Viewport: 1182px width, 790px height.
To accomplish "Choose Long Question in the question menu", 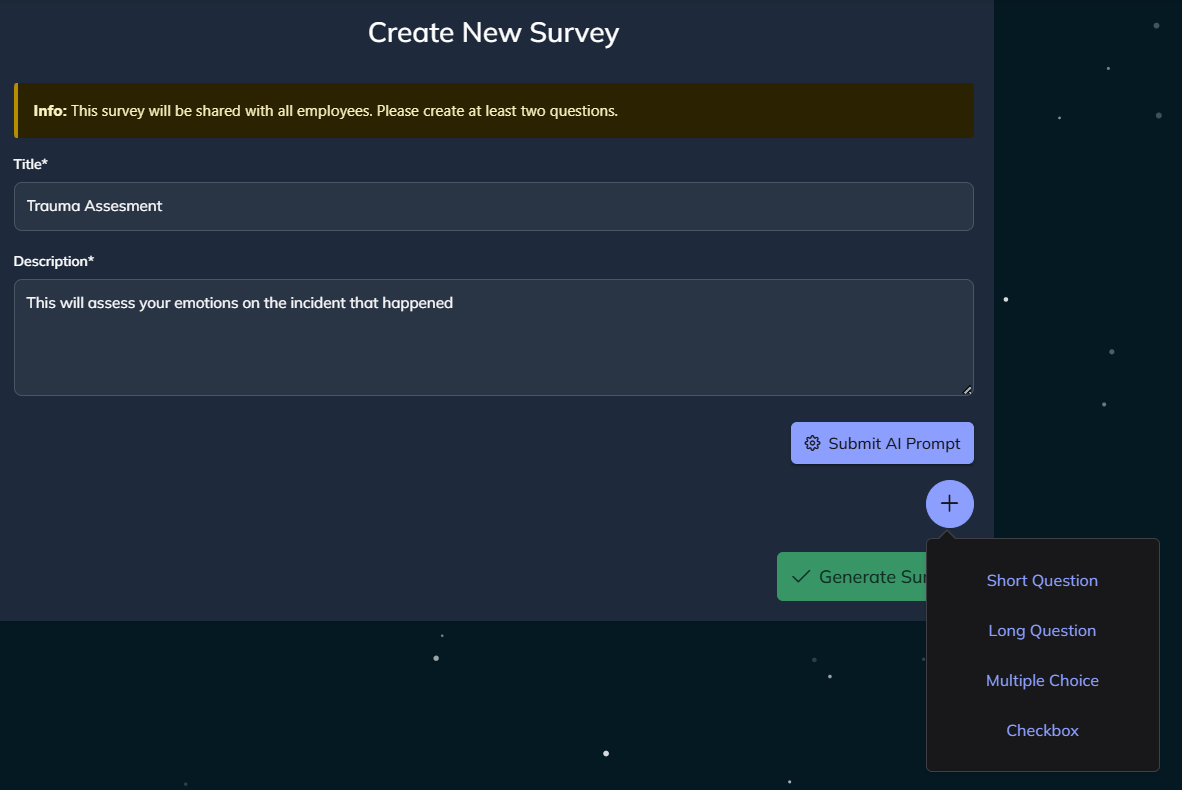I will [x=1042, y=631].
